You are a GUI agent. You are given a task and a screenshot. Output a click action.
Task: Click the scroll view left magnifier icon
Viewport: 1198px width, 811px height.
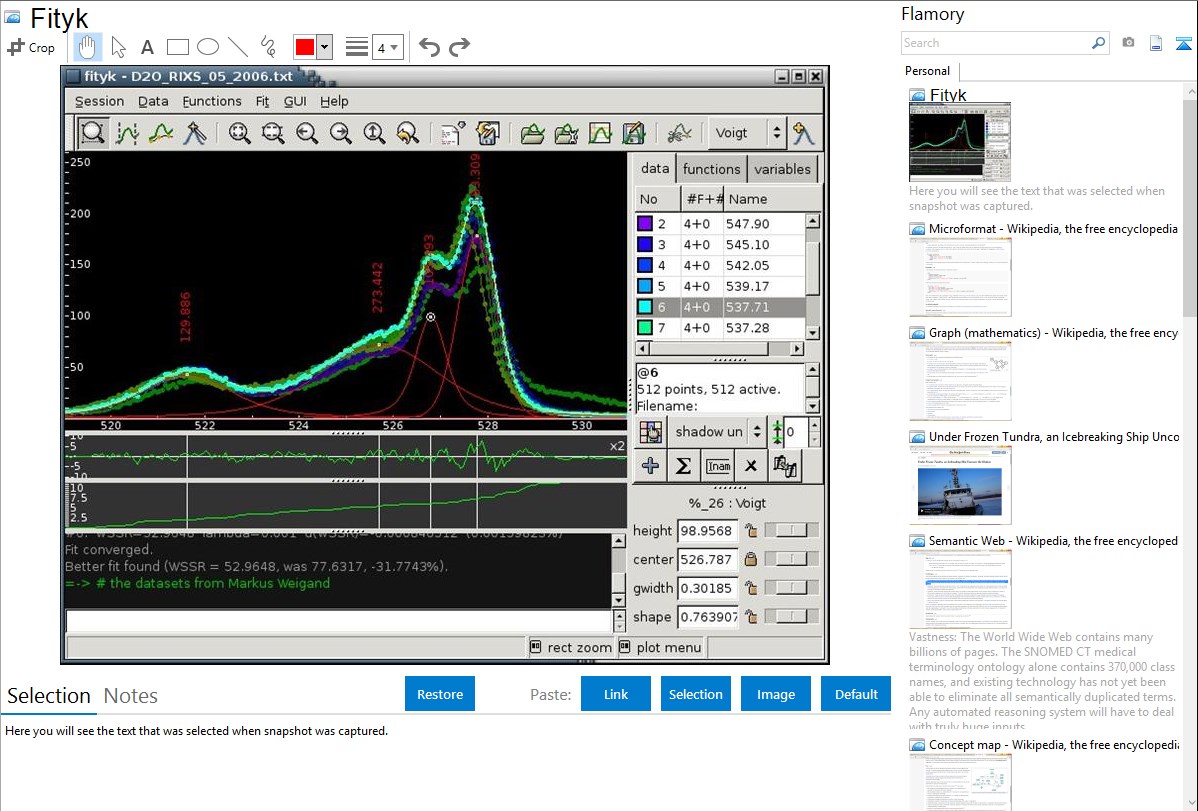306,133
